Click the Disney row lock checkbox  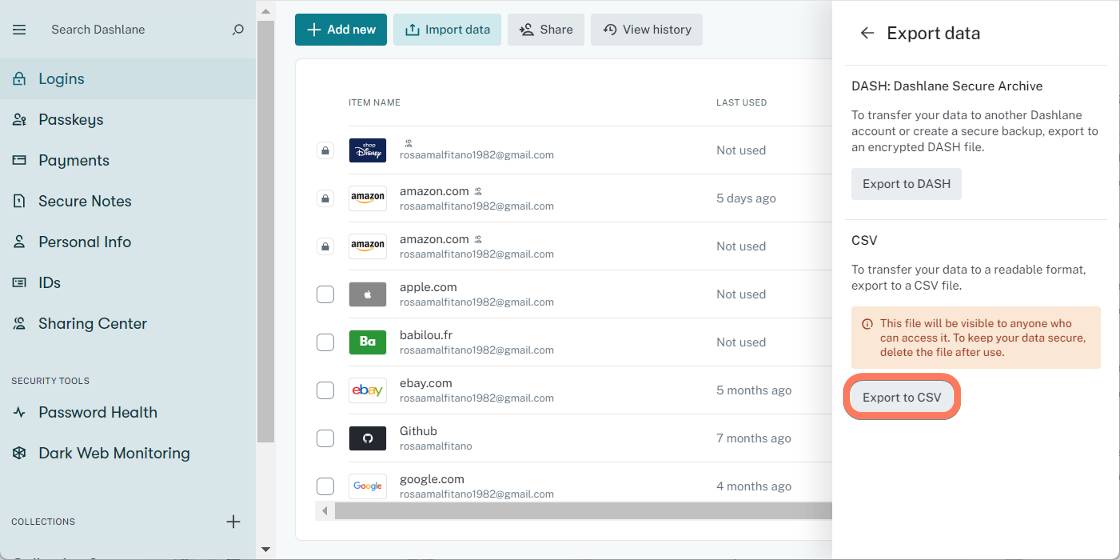[325, 150]
